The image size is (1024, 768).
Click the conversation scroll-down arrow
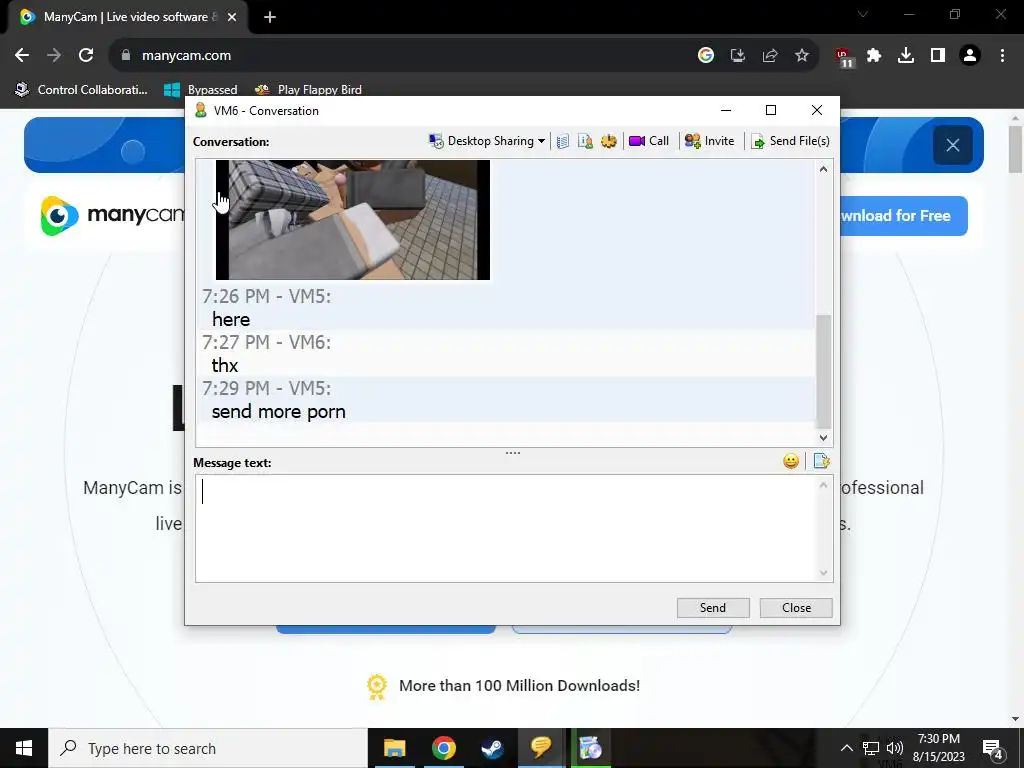tap(824, 438)
